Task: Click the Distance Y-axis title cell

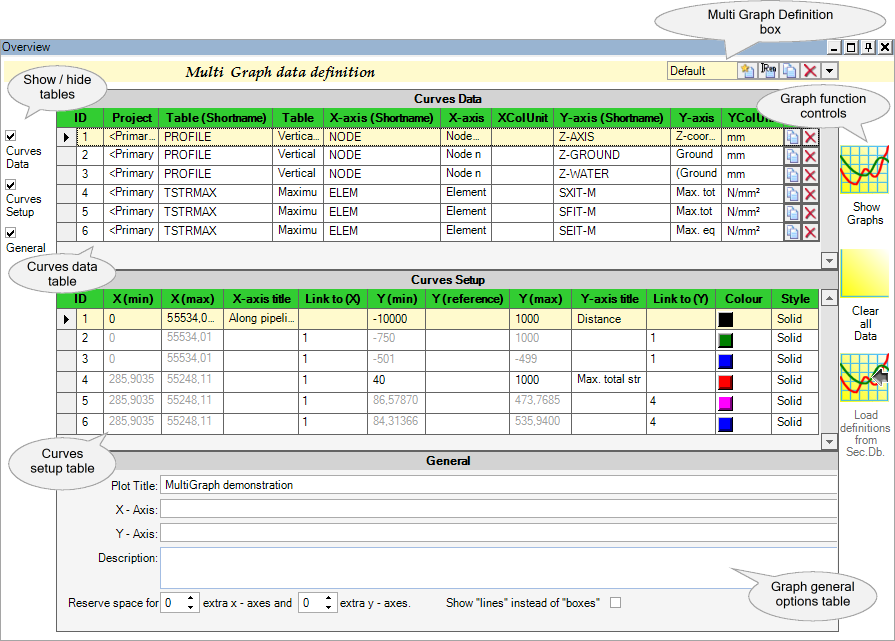Action: (x=608, y=319)
